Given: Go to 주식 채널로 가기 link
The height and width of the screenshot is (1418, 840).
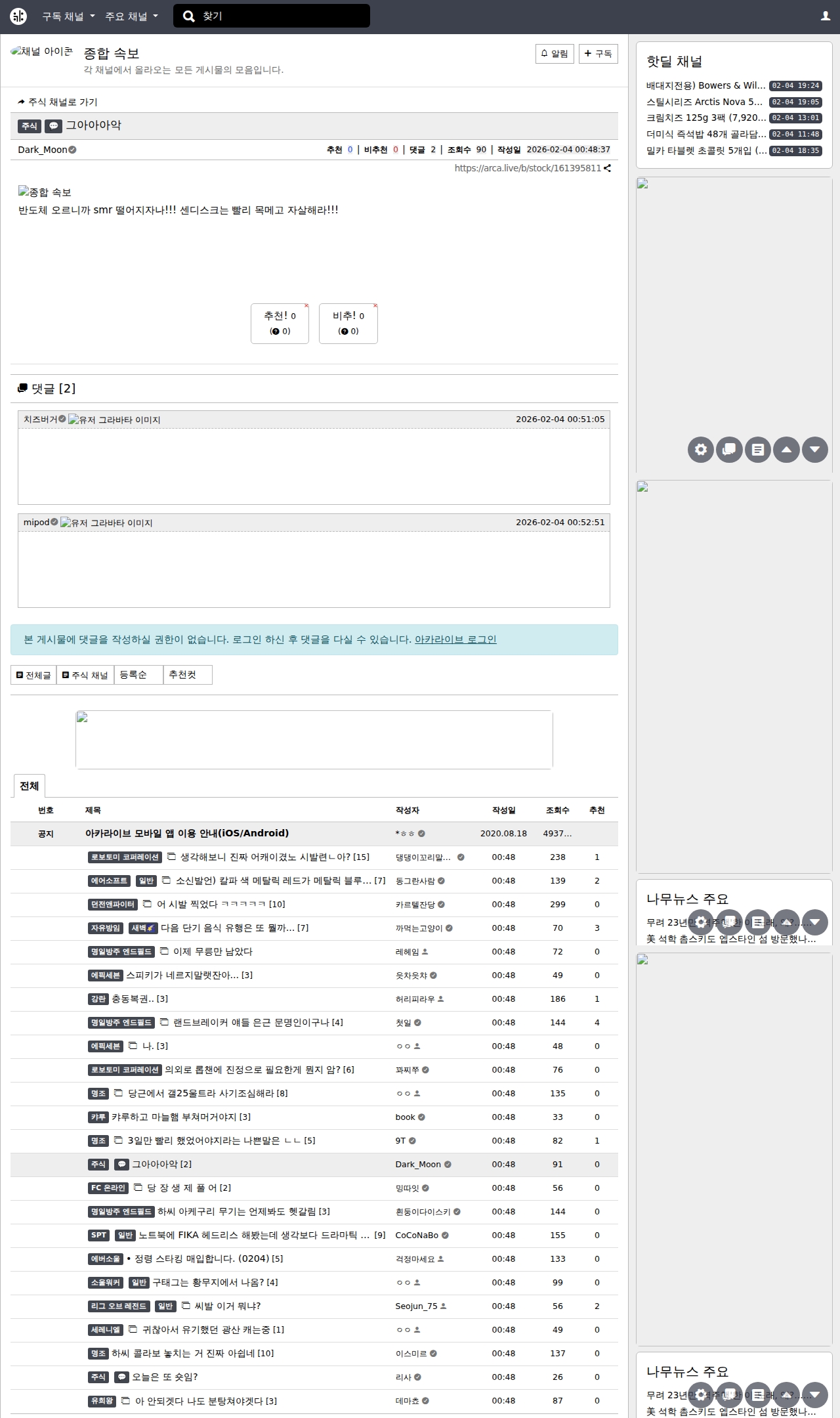Looking at the screenshot, I should (58, 102).
